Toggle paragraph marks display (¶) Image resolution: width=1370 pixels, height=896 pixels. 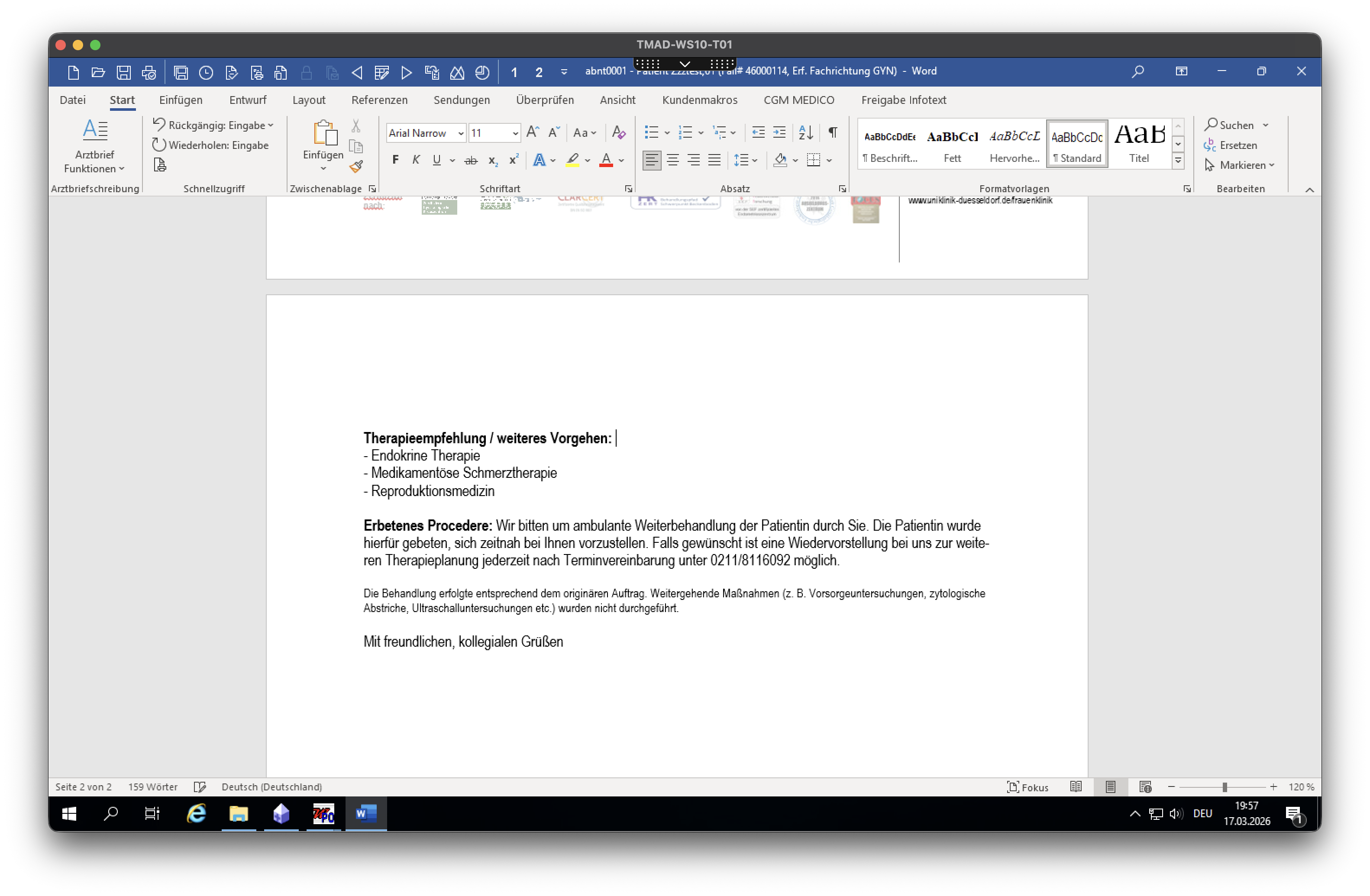(832, 132)
